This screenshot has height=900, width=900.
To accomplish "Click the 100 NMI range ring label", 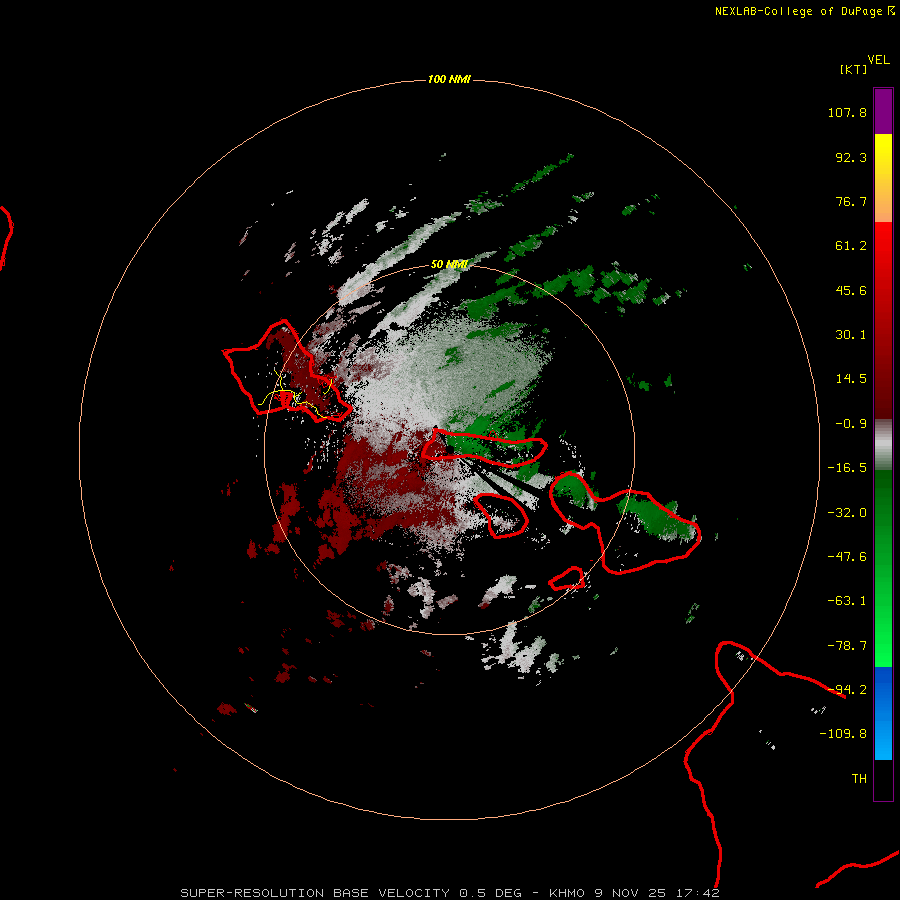I will point(449,79).
